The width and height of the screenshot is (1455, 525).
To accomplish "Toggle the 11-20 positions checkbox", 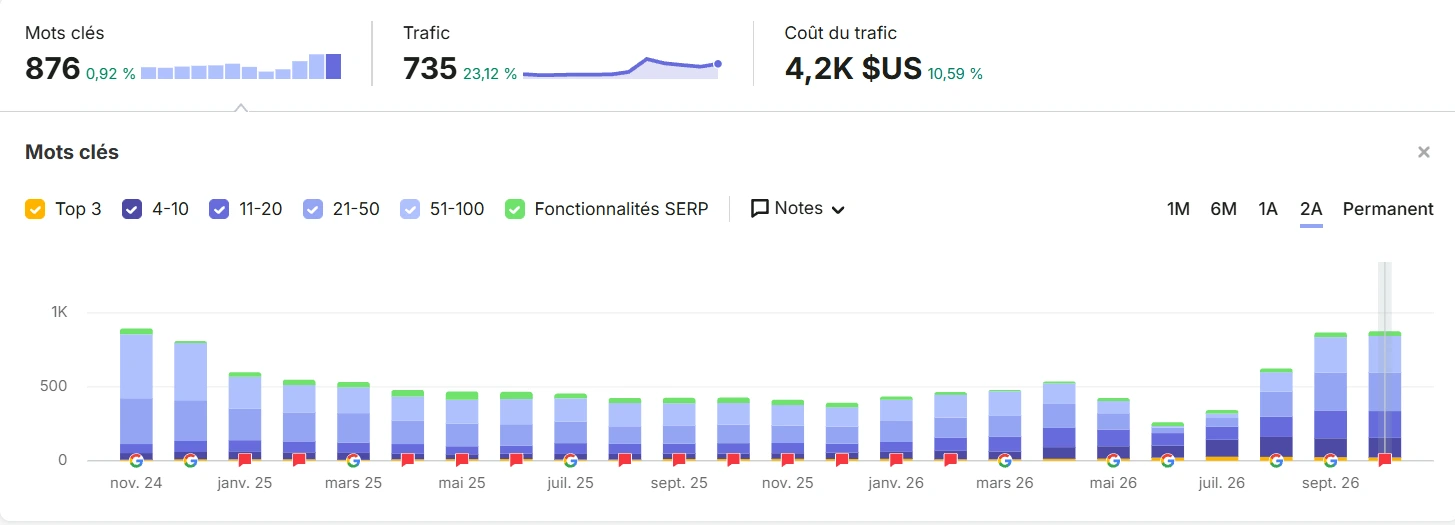I will tap(219, 209).
